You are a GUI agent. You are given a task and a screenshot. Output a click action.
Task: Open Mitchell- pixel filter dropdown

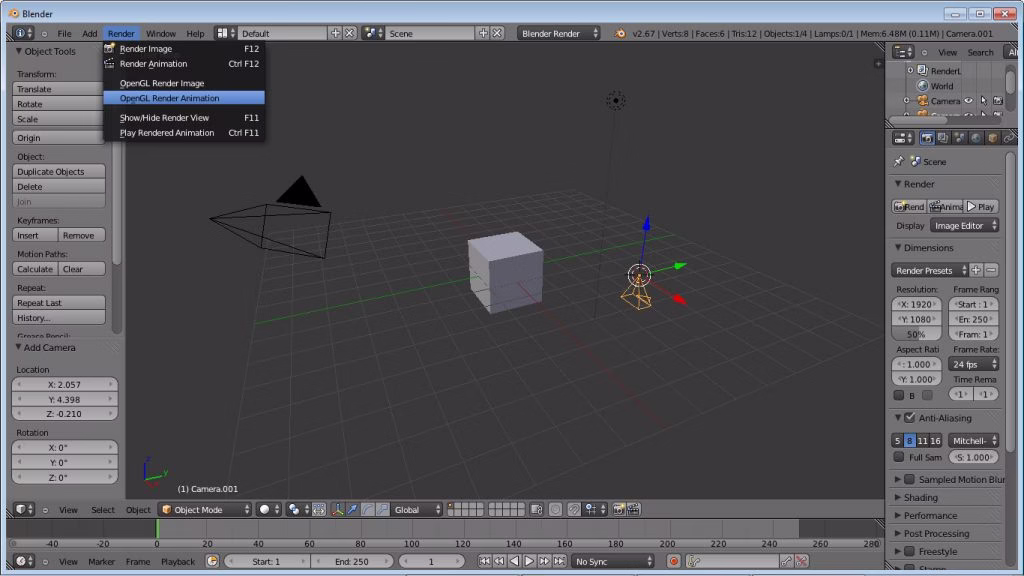(973, 441)
